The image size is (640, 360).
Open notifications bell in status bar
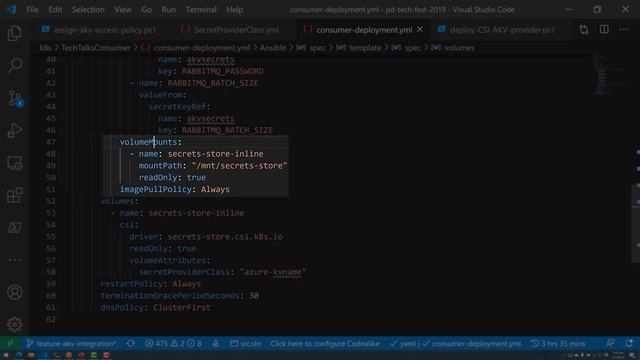pyautogui.click(x=629, y=344)
